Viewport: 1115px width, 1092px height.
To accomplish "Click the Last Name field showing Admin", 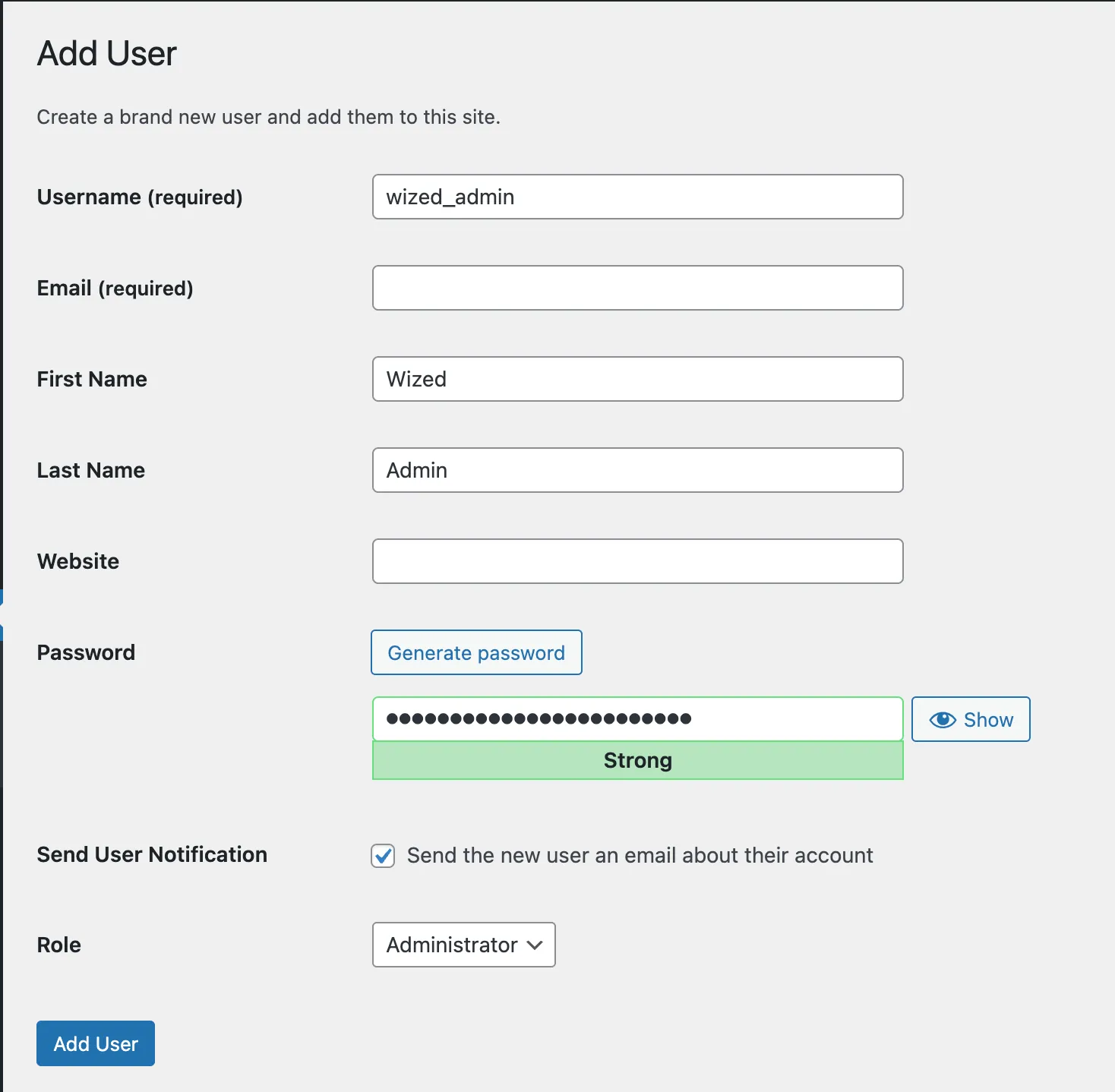I will click(637, 470).
